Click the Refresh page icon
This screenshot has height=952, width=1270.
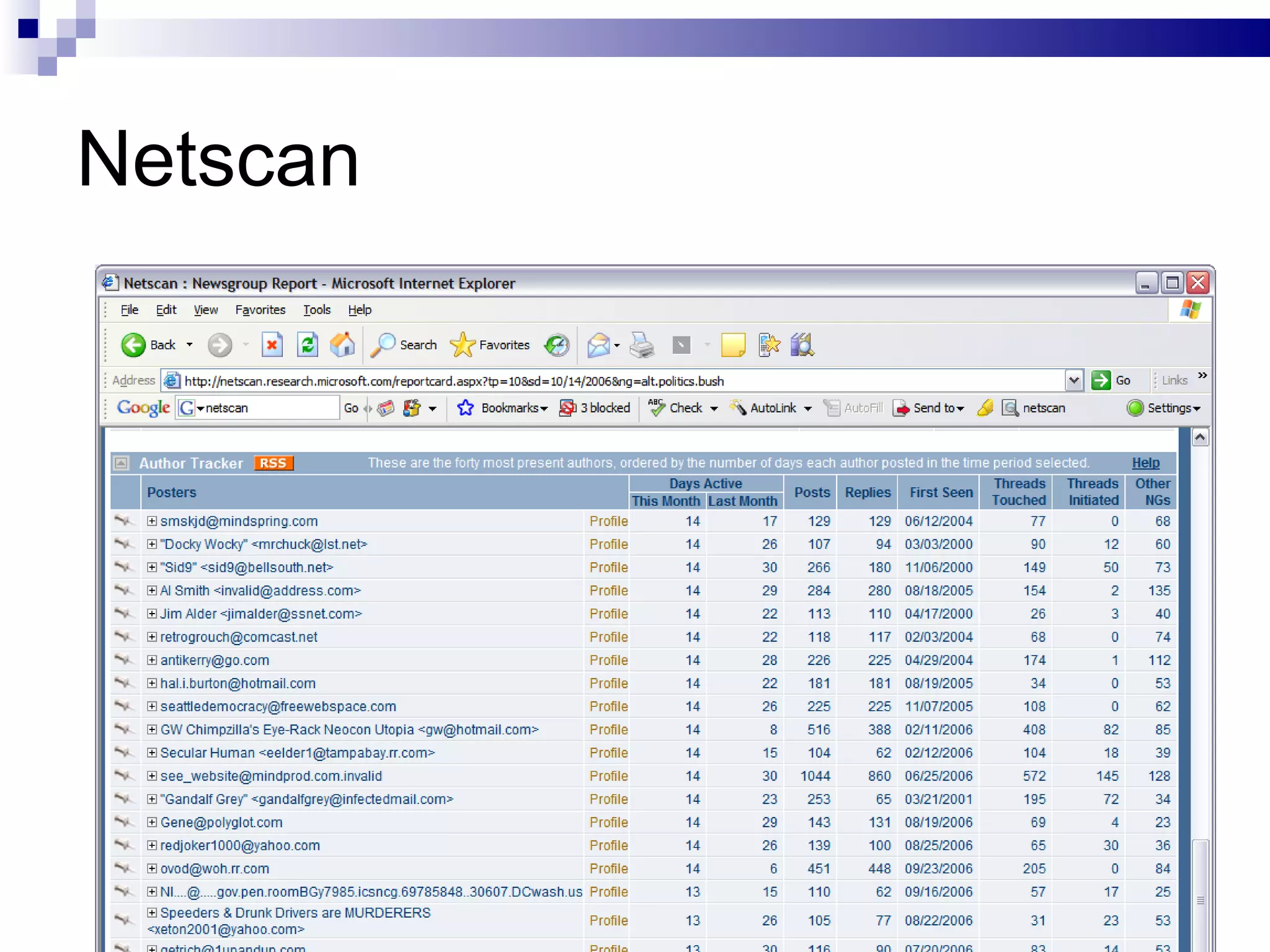click(x=308, y=345)
